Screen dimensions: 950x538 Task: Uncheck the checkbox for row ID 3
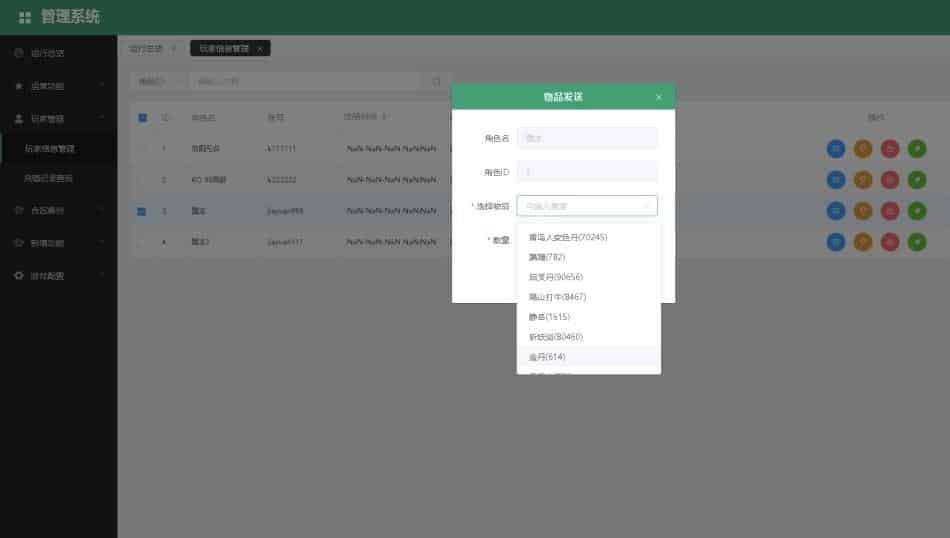pyautogui.click(x=142, y=211)
